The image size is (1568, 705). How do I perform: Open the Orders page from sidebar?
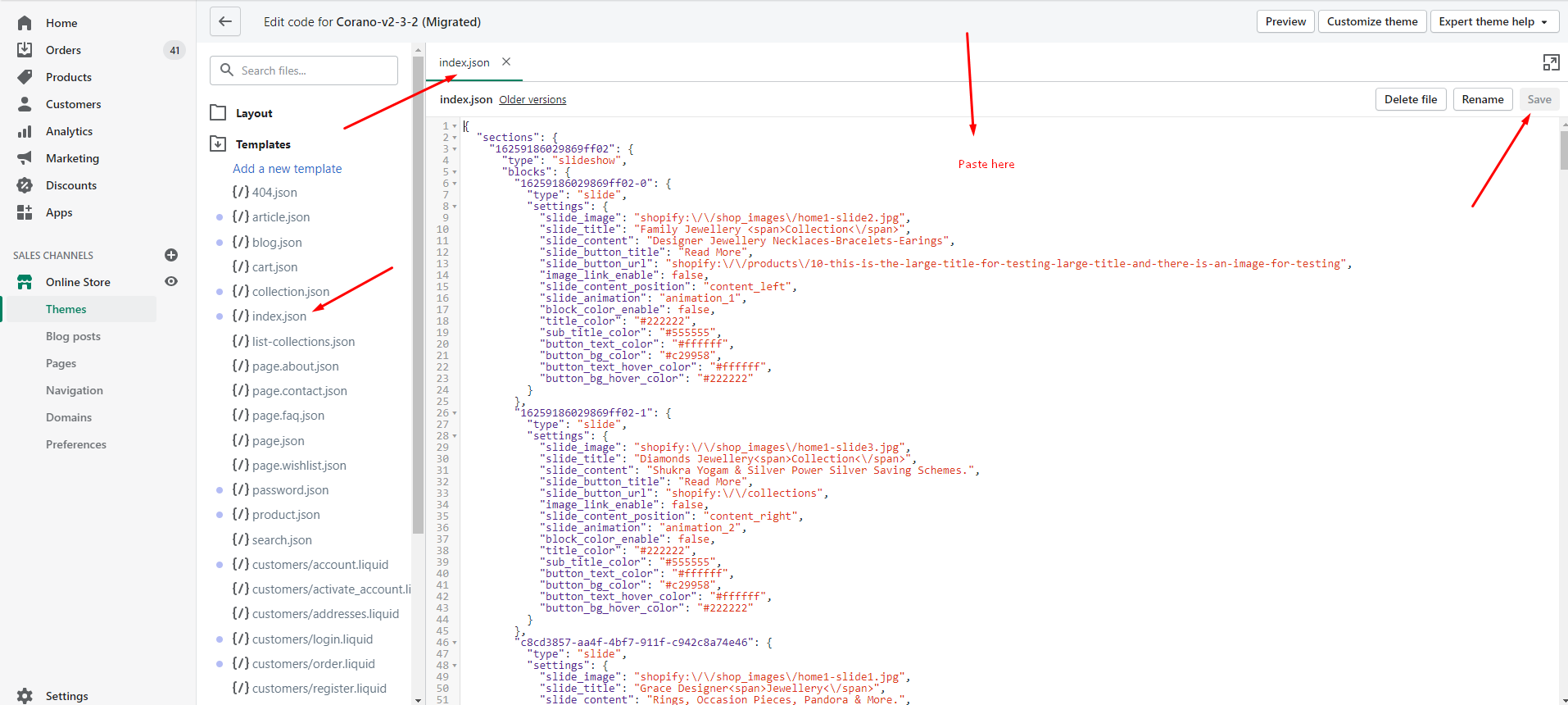coord(63,50)
